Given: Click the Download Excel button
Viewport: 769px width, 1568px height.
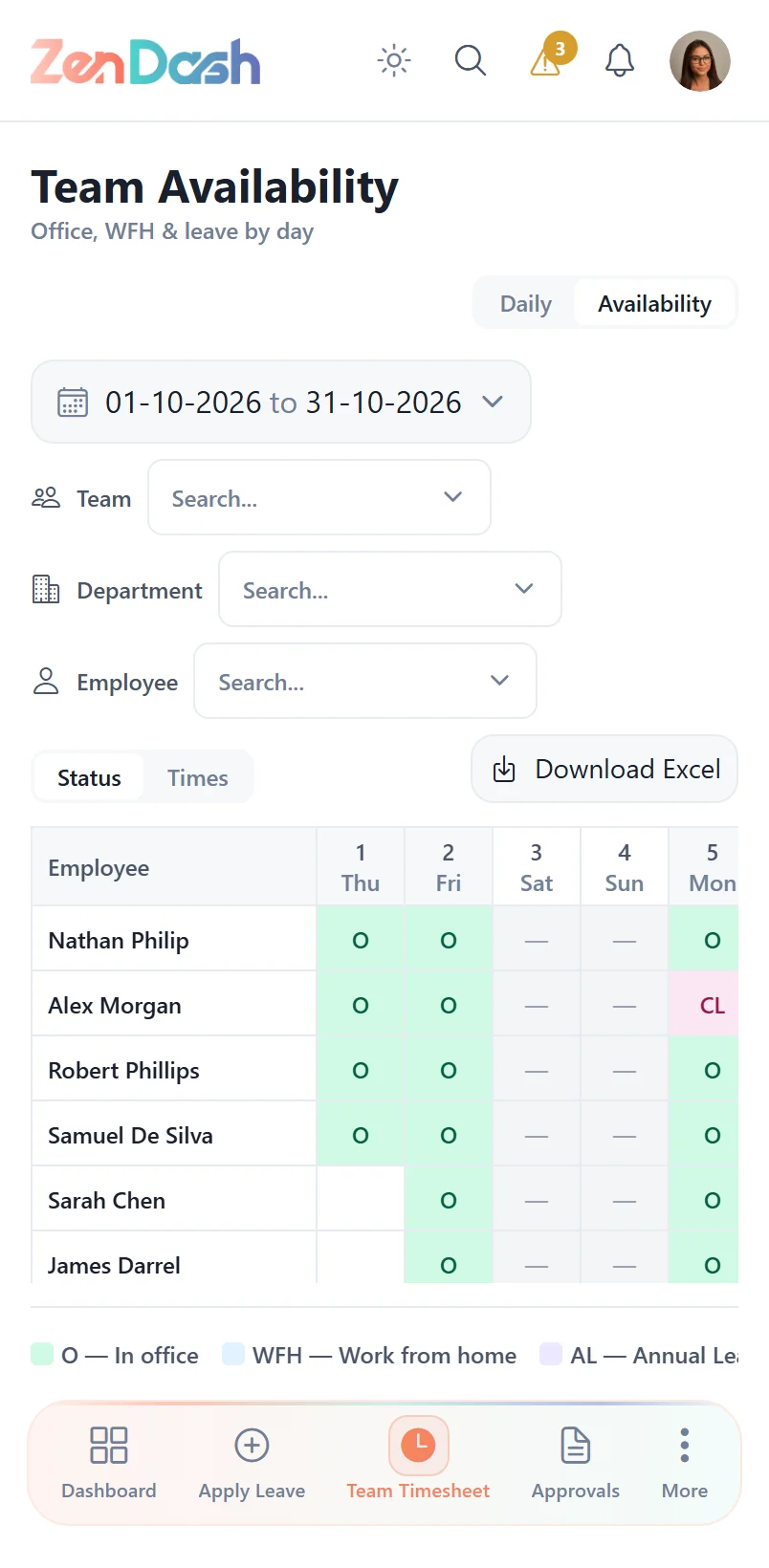Looking at the screenshot, I should click(x=604, y=769).
